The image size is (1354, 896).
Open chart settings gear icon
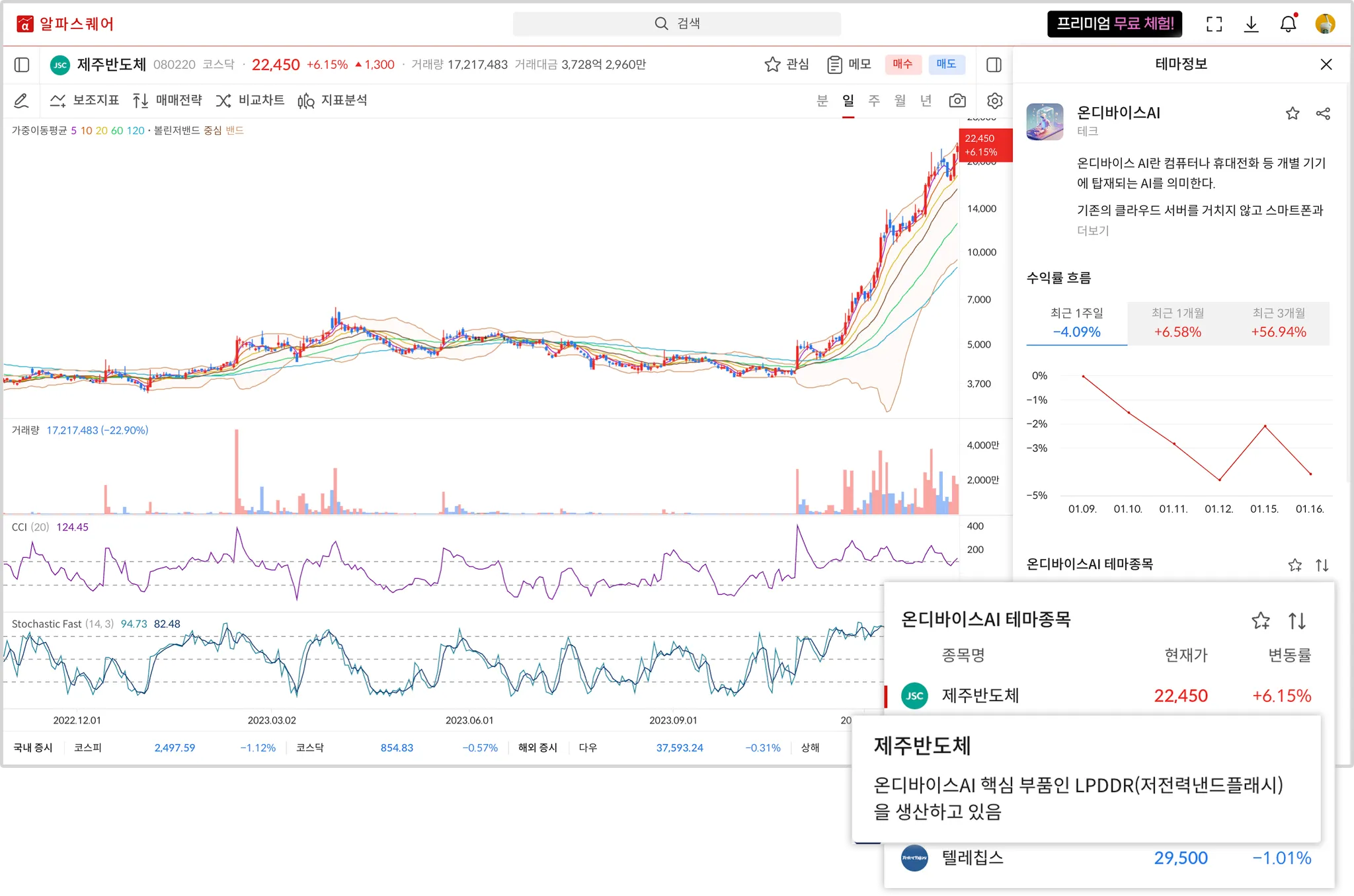pos(994,100)
